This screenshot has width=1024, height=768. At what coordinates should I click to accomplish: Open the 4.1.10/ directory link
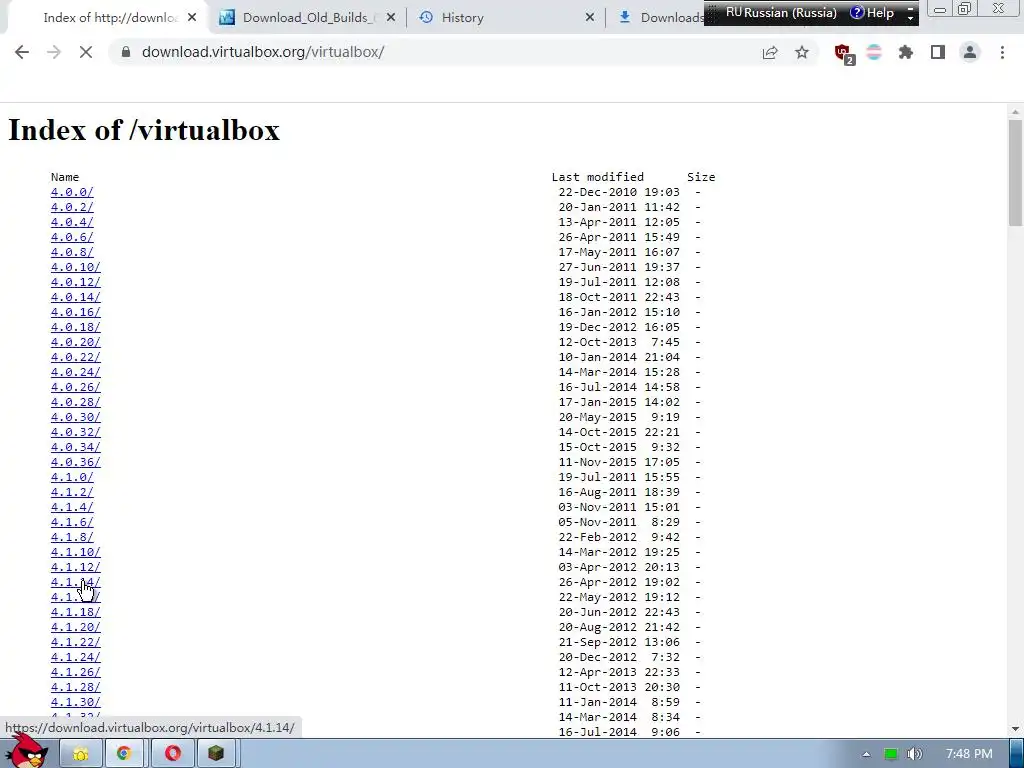(x=76, y=552)
